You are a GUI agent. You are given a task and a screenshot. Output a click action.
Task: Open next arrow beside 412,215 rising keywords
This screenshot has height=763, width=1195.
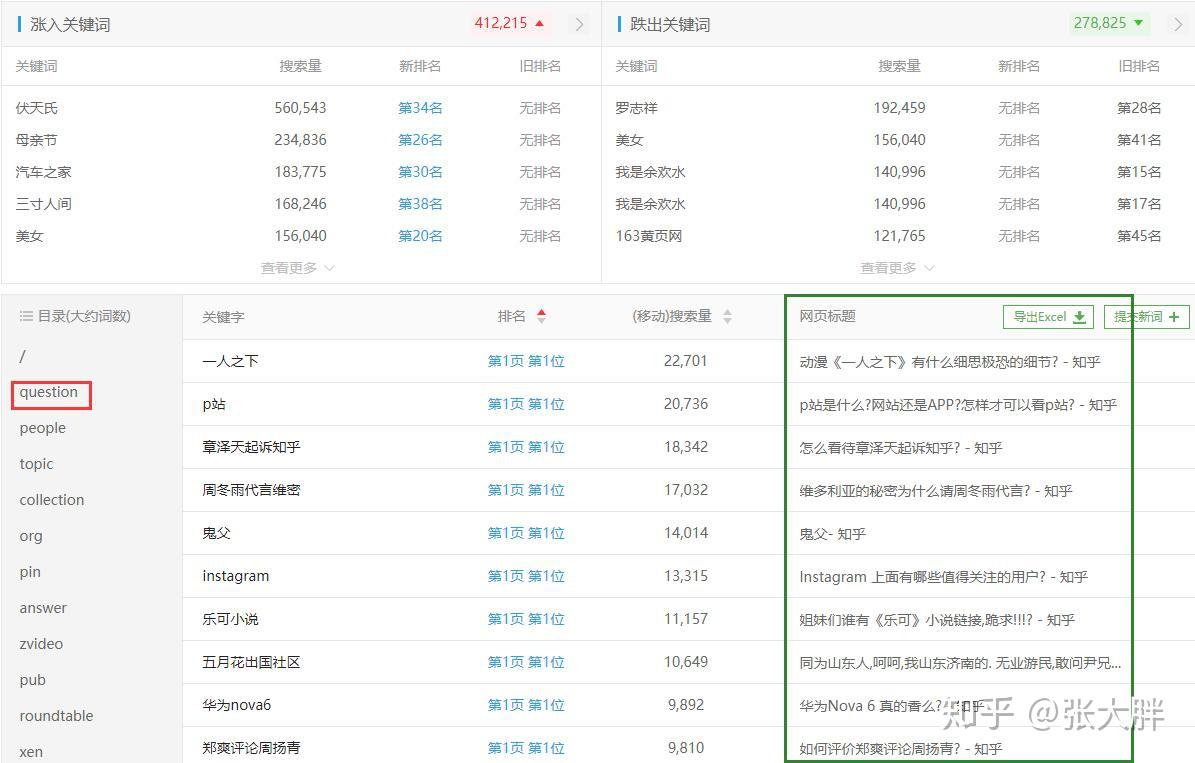(x=579, y=24)
